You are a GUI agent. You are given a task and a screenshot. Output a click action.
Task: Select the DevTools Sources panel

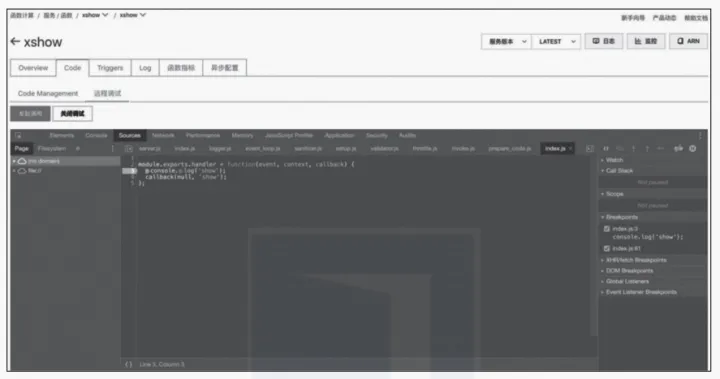pos(129,136)
